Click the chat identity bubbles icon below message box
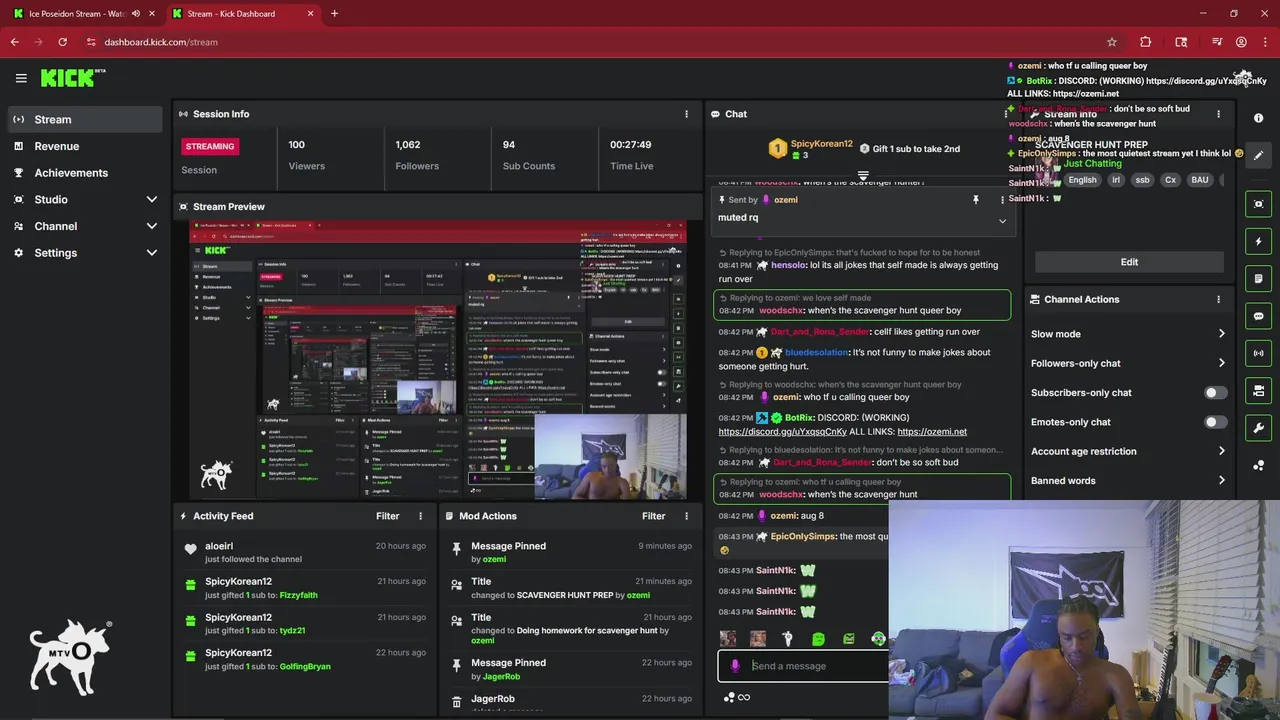The height and width of the screenshot is (720, 1280). coord(729,697)
